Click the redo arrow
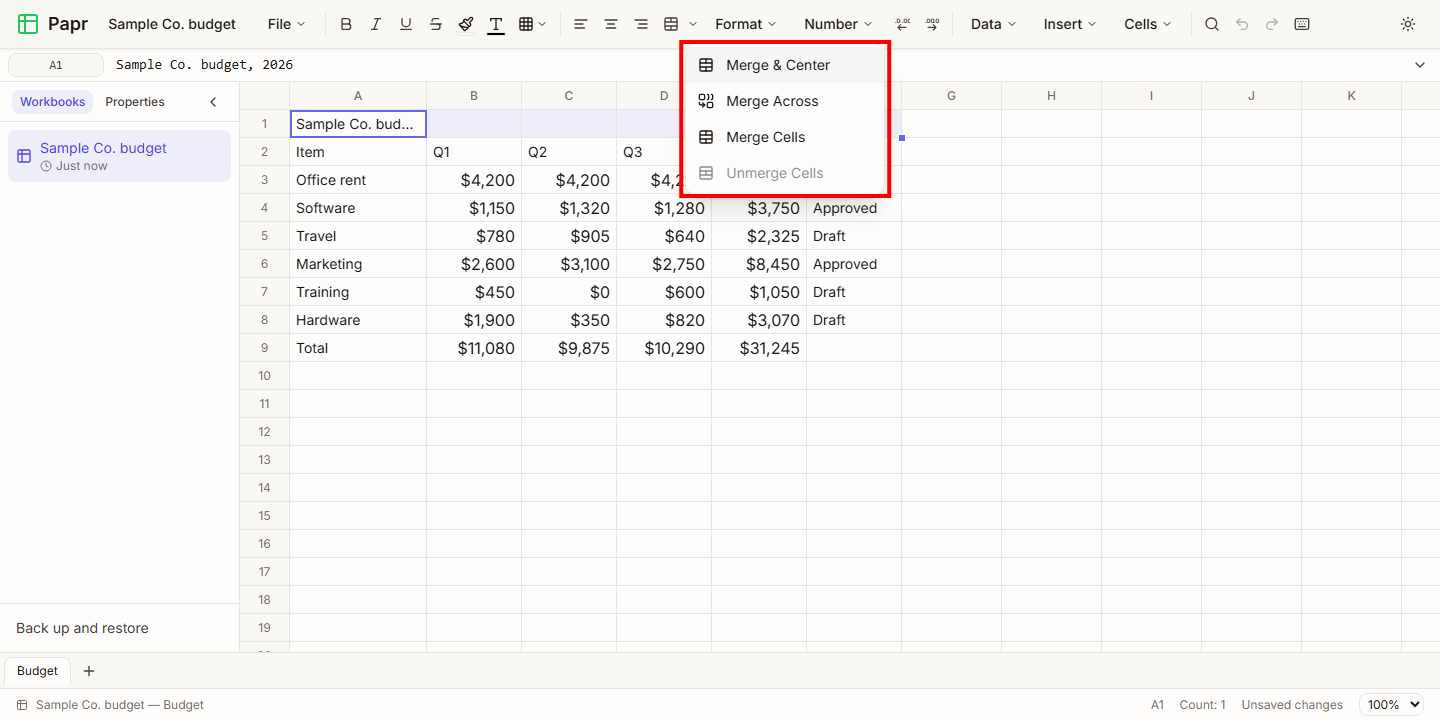The width and height of the screenshot is (1440, 720). pyautogui.click(x=1272, y=24)
